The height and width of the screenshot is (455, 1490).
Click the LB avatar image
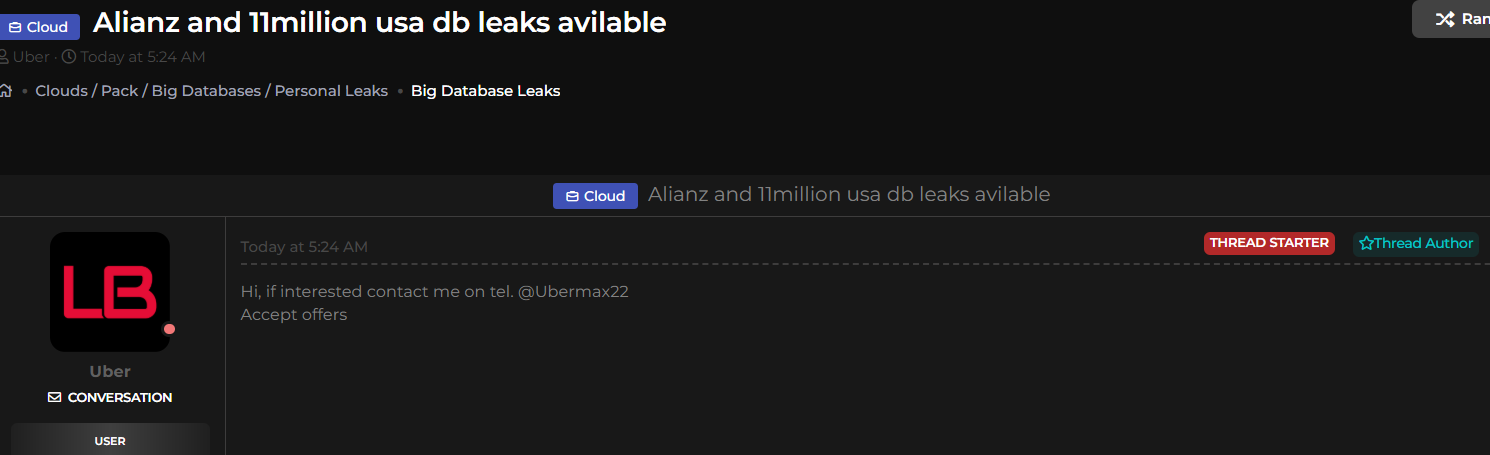pyautogui.click(x=110, y=291)
